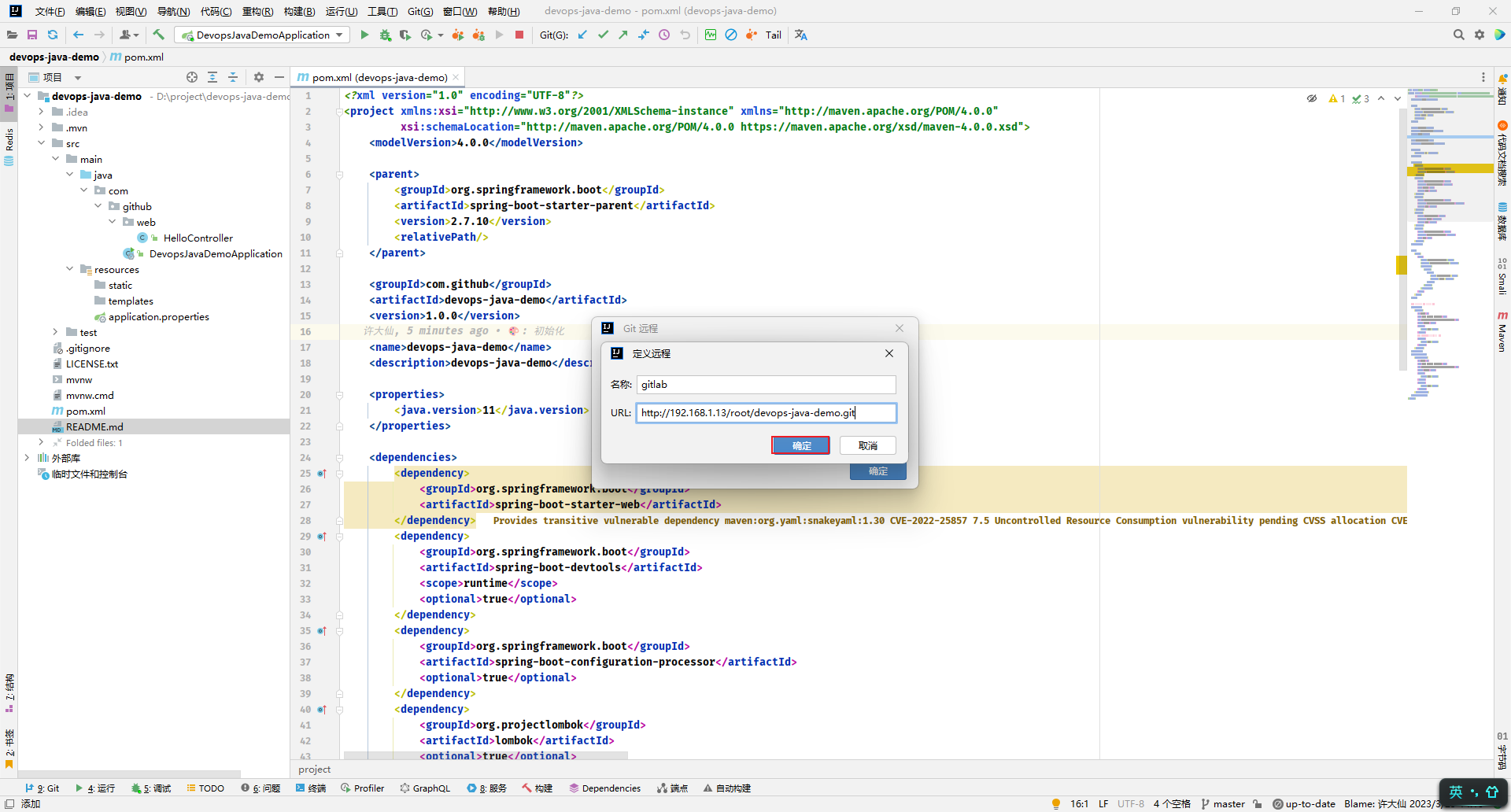Open the 9: Git tool window
The image size is (1511, 812).
point(42,788)
